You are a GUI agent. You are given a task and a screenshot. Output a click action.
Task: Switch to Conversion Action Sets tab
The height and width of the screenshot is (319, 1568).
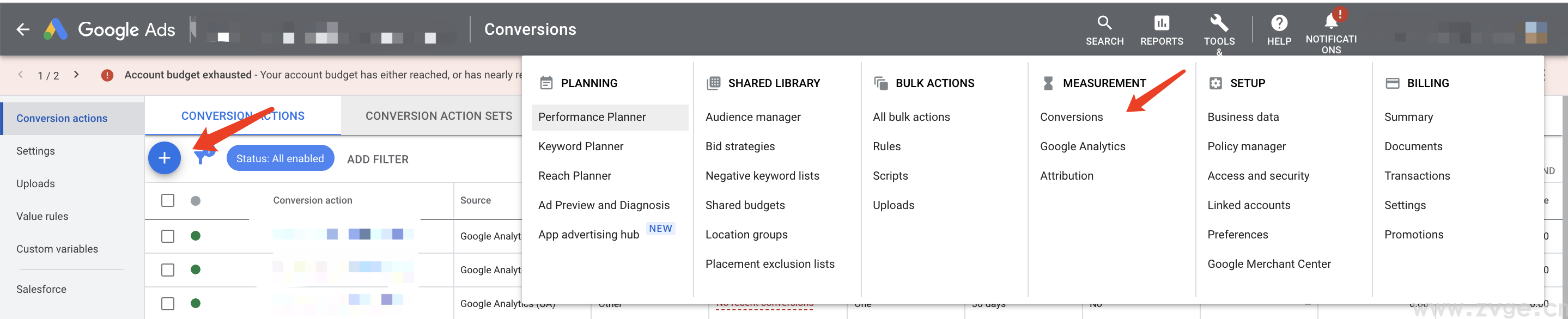coord(438,116)
